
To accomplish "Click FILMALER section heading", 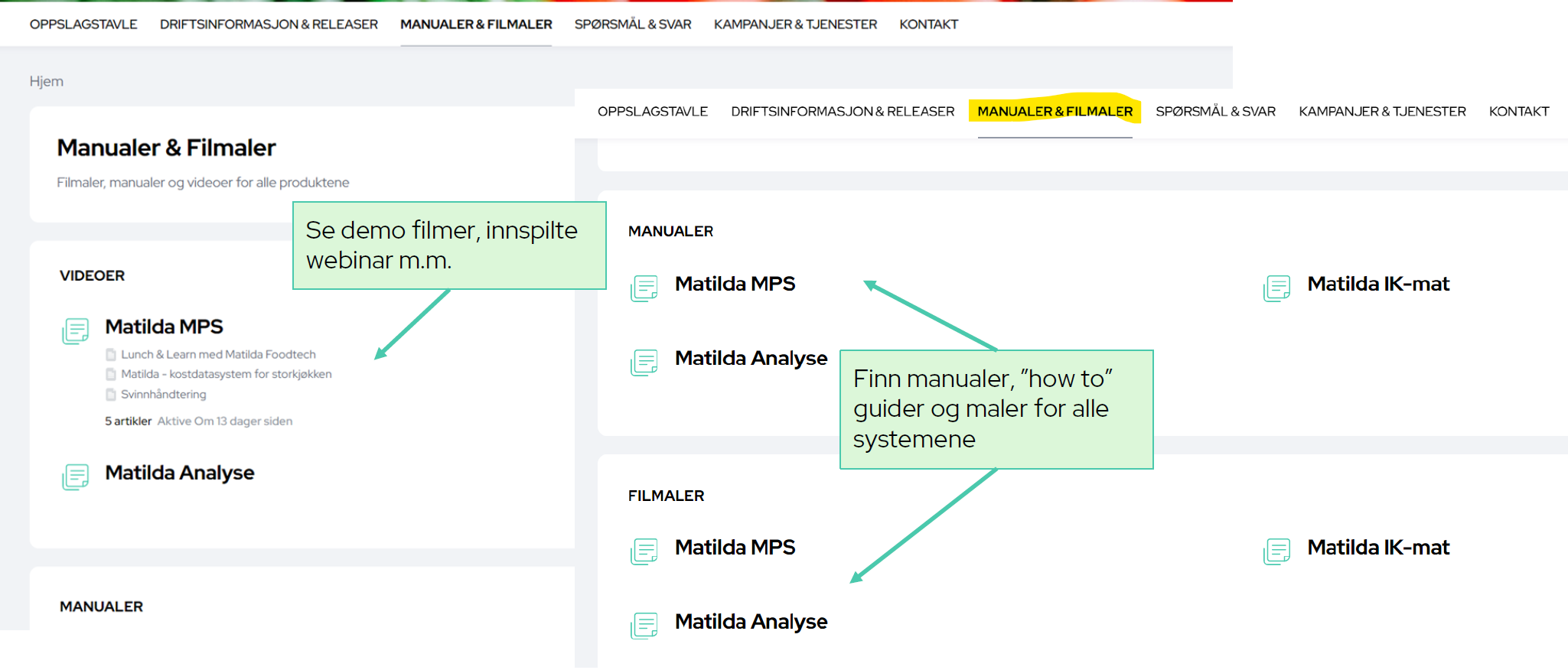I will coord(666,496).
